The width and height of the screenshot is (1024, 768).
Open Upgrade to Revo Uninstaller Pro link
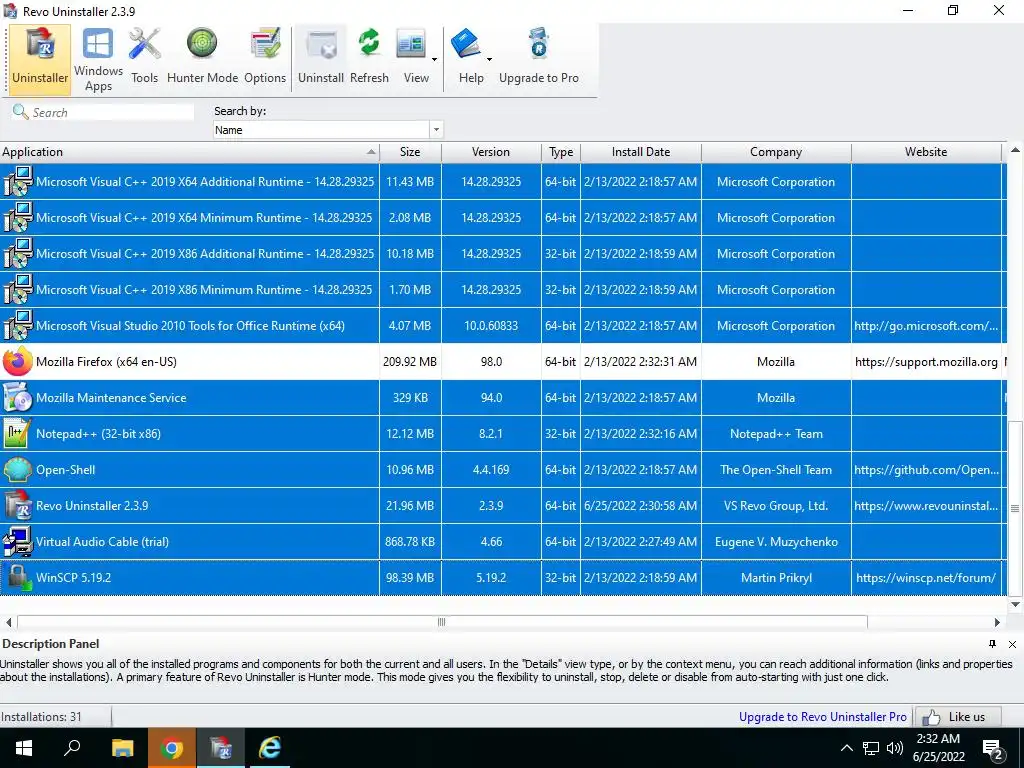point(823,716)
